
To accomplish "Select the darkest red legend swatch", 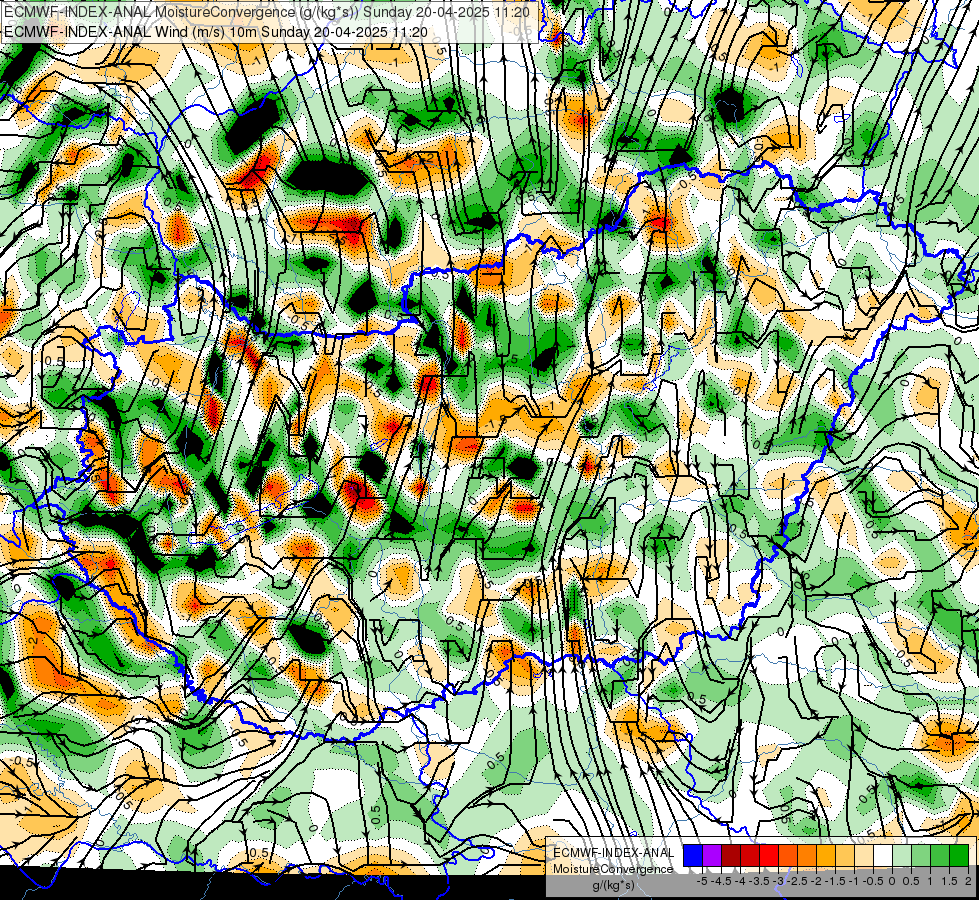I will [x=731, y=855].
